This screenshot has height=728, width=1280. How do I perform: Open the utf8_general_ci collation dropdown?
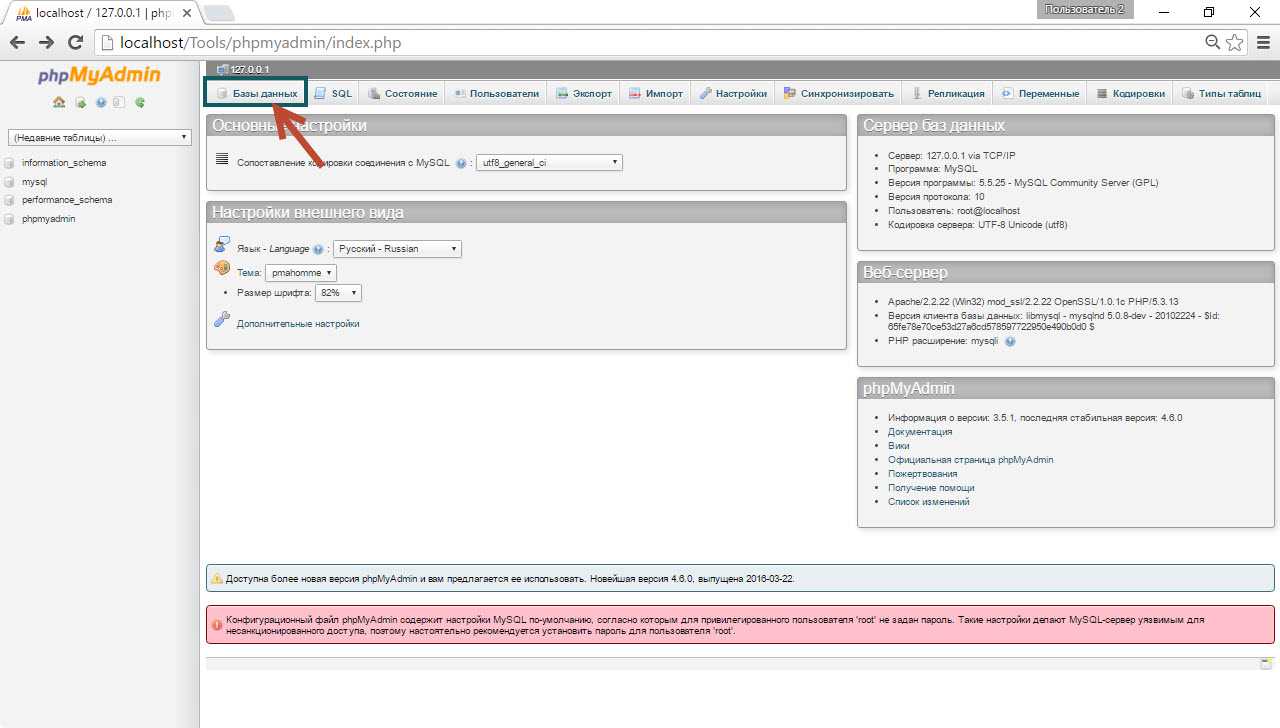click(548, 162)
